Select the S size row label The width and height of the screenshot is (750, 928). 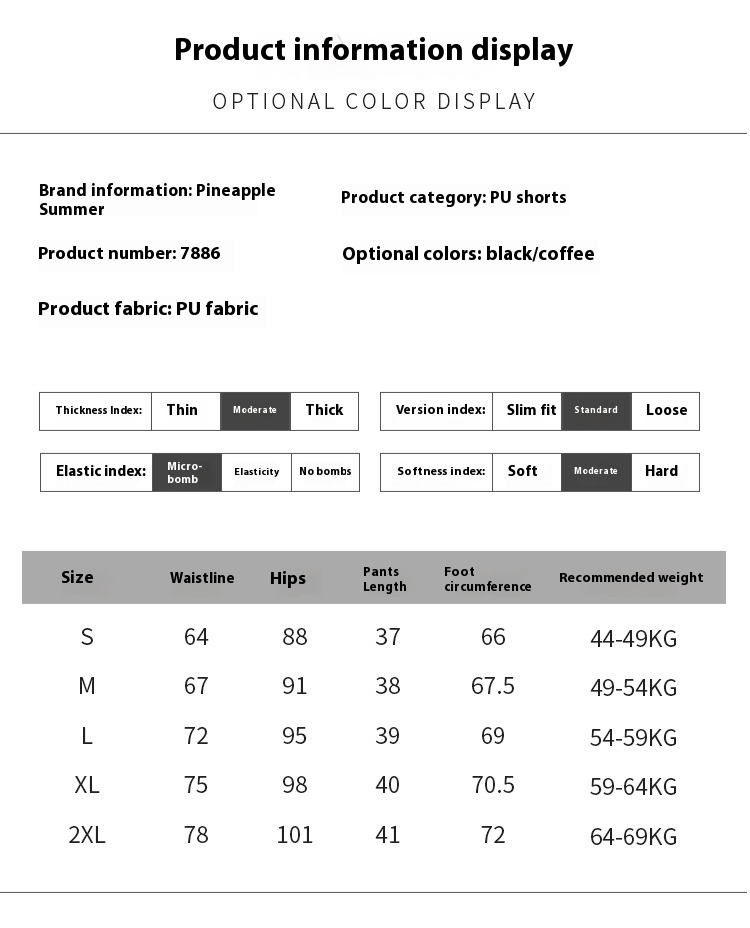click(87, 637)
